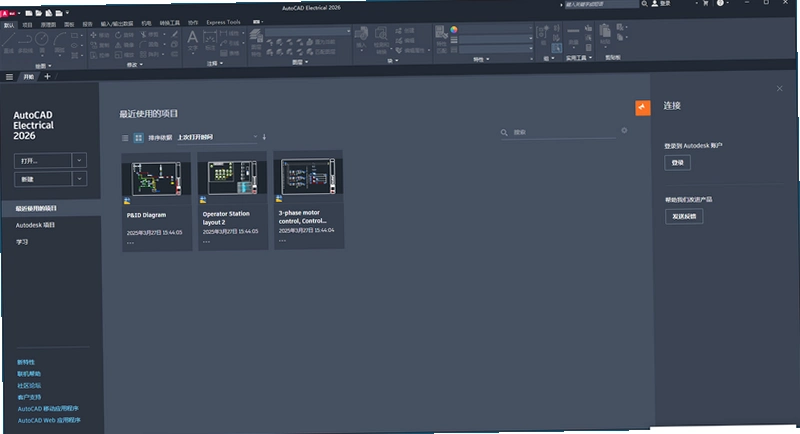The height and width of the screenshot is (434, 800).
Task: Select Learn (学习) in sidebar
Action: click(x=22, y=242)
